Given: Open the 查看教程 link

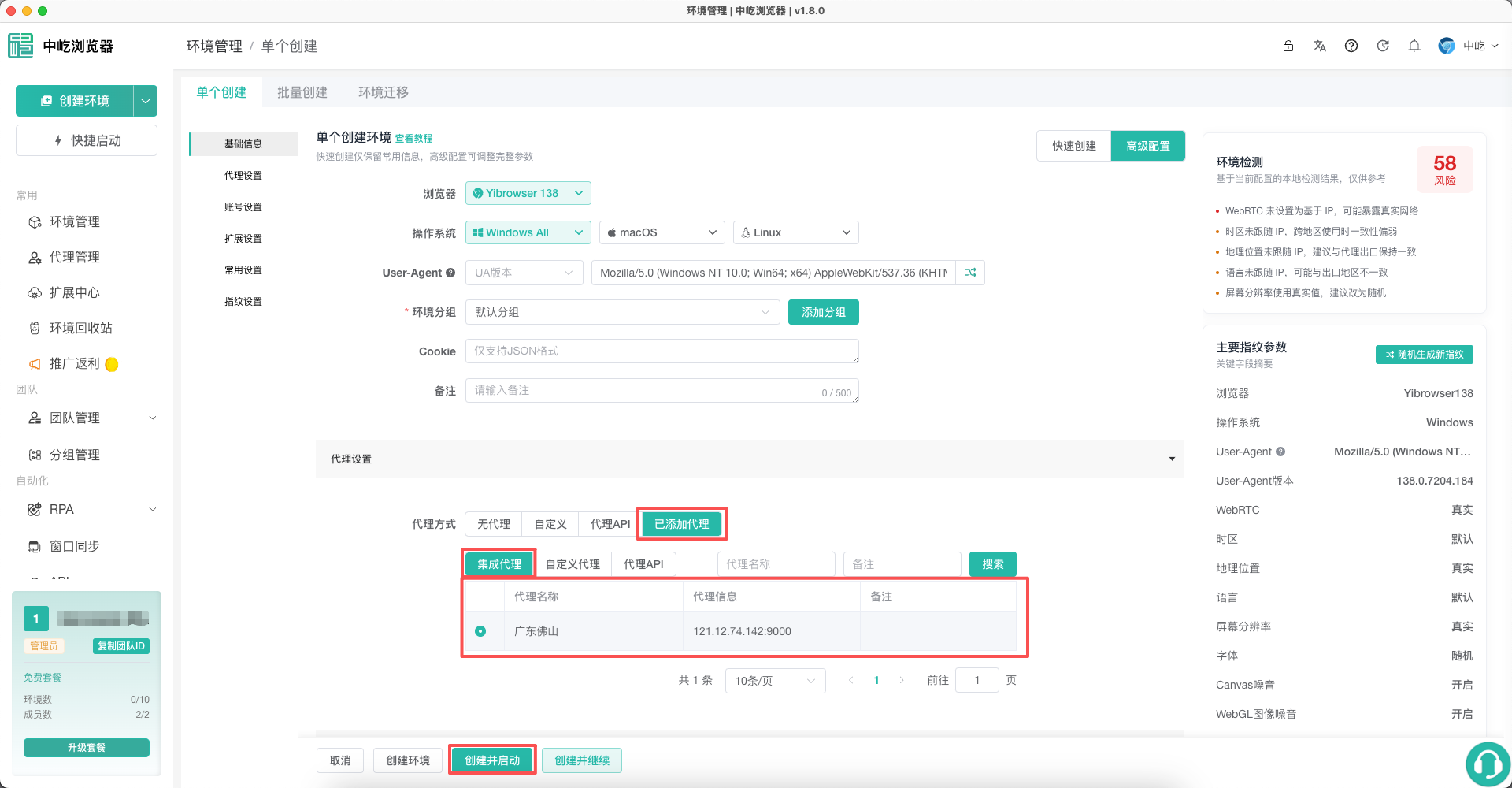Looking at the screenshot, I should pos(413,139).
